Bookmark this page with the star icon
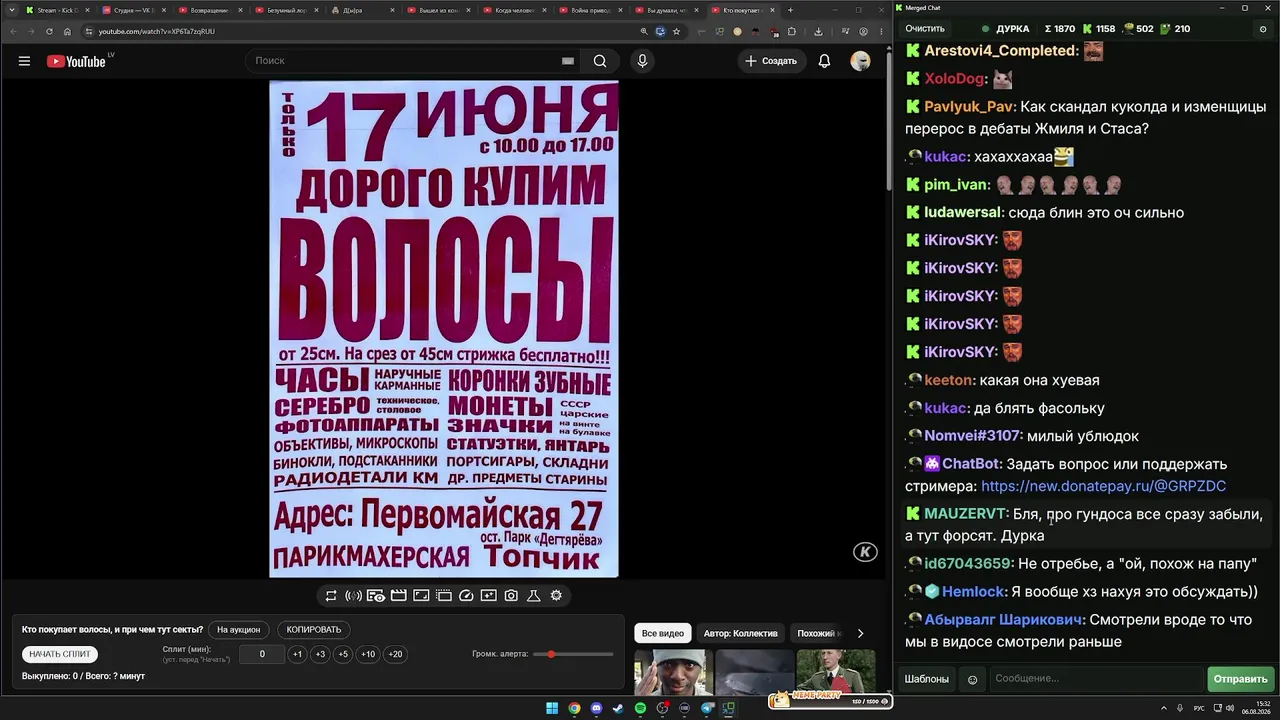1280x720 pixels. pos(676,31)
